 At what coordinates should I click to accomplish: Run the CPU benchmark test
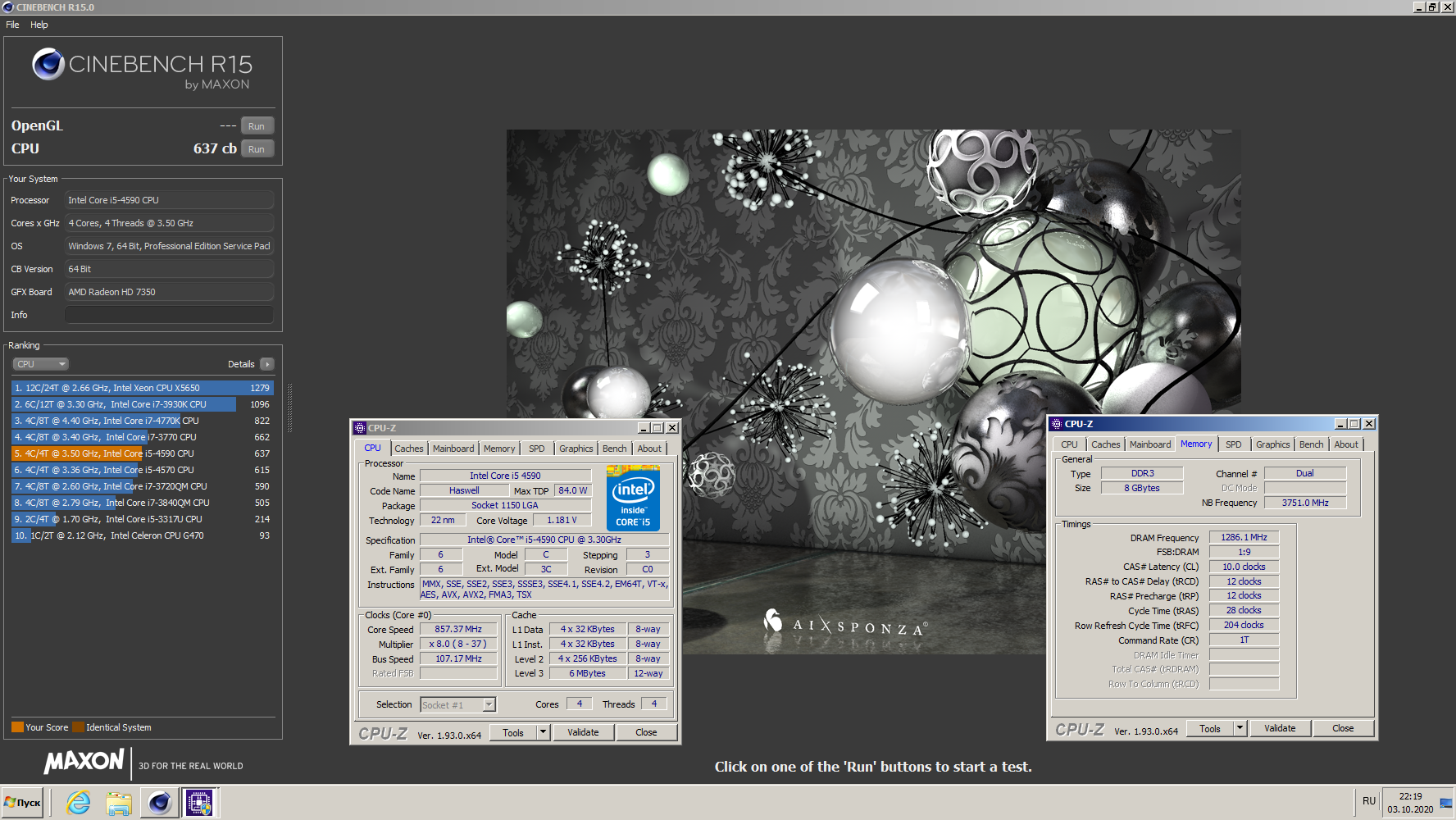click(x=257, y=149)
